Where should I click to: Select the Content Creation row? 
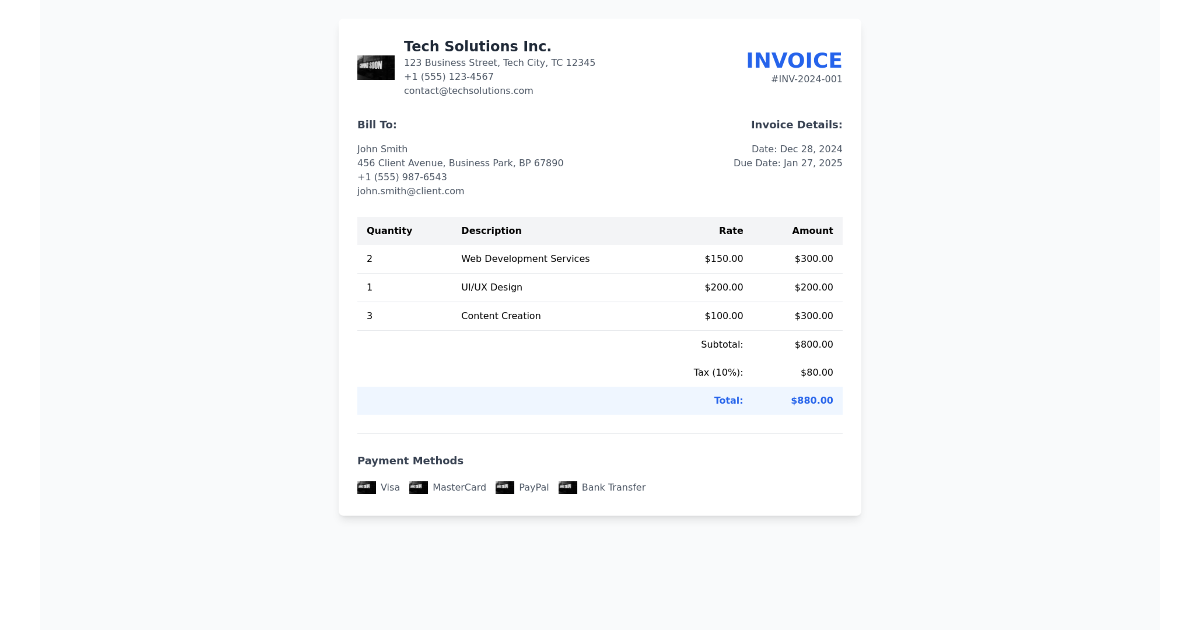[x=600, y=315]
